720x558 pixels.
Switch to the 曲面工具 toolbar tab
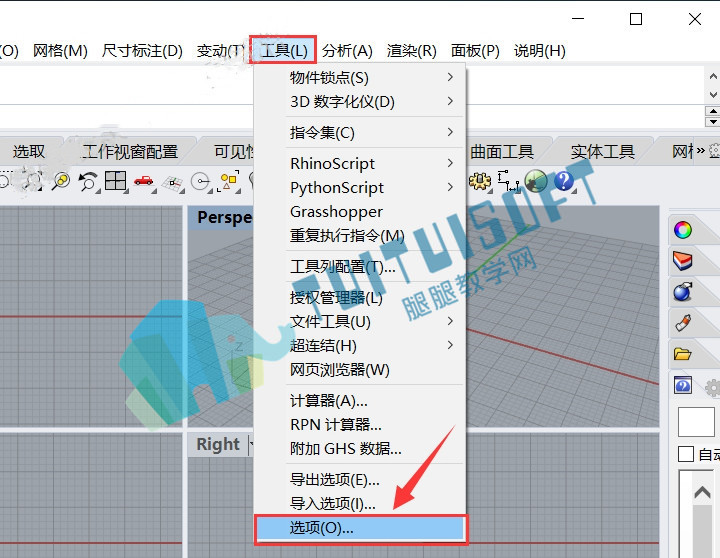pyautogui.click(x=501, y=151)
